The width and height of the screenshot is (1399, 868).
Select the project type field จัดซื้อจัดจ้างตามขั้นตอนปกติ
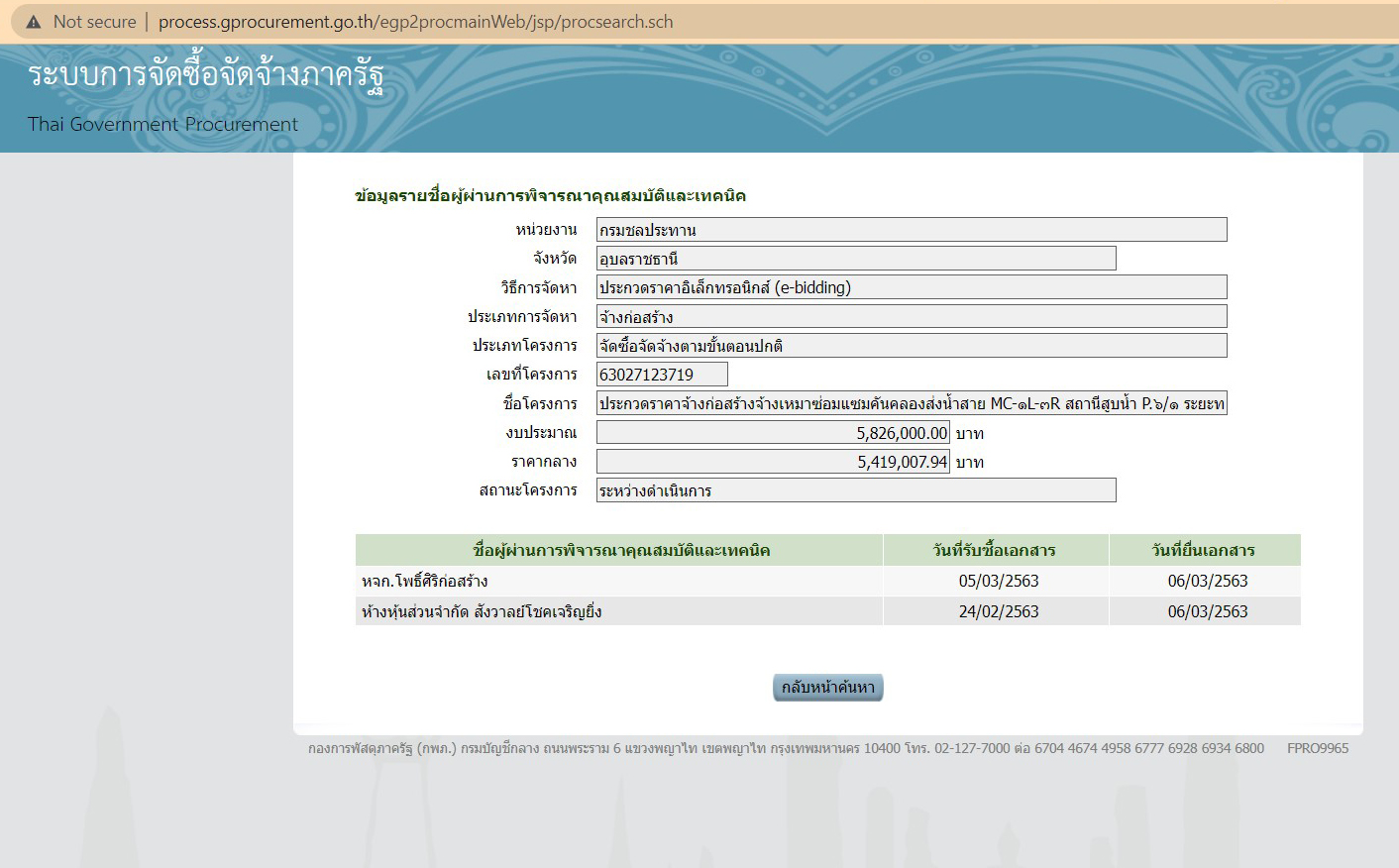point(910,345)
